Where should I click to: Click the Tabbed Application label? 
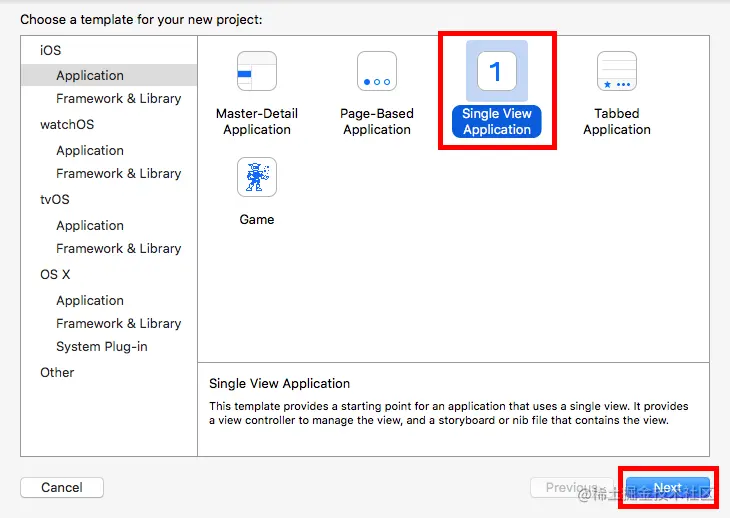coord(617,121)
